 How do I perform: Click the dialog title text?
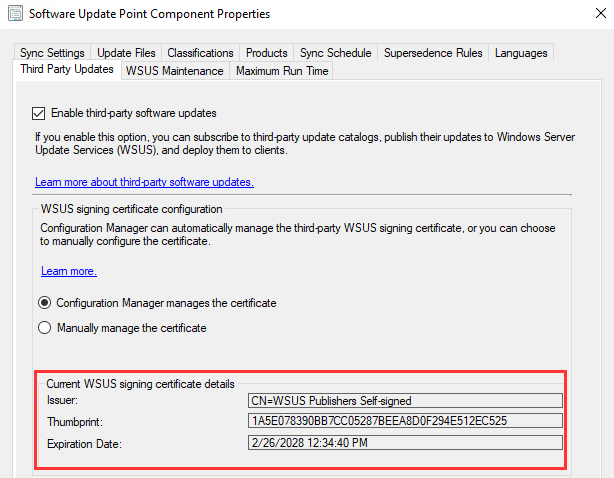[150, 14]
